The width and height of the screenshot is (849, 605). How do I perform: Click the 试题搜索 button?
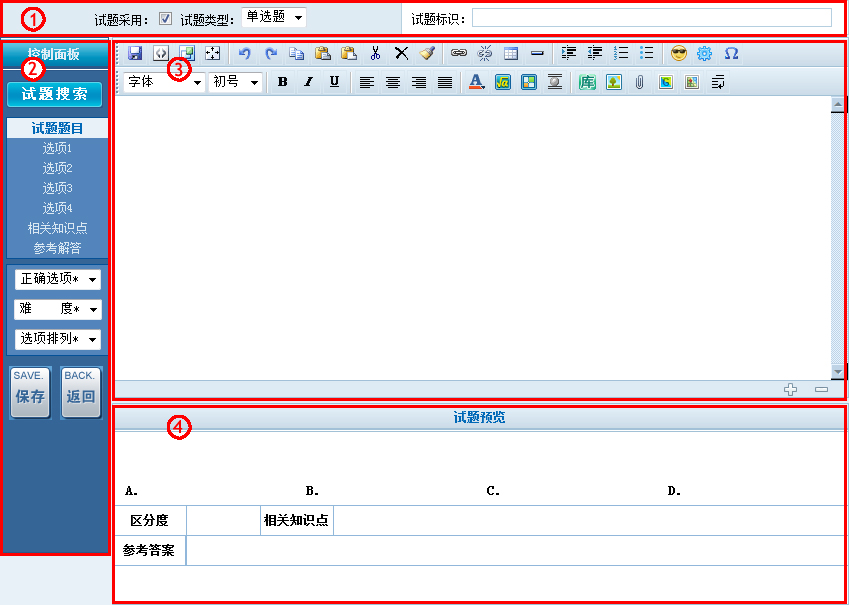coord(55,94)
